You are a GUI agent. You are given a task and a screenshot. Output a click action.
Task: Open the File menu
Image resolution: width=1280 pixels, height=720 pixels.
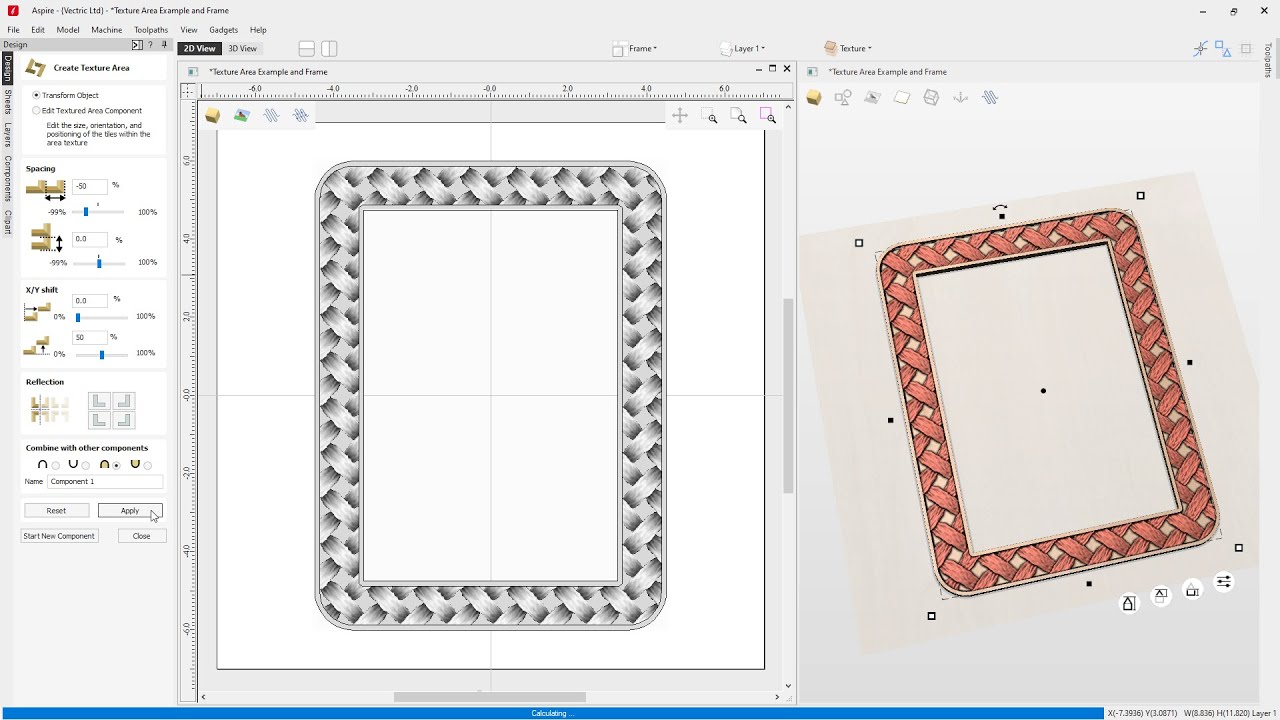tap(13, 30)
